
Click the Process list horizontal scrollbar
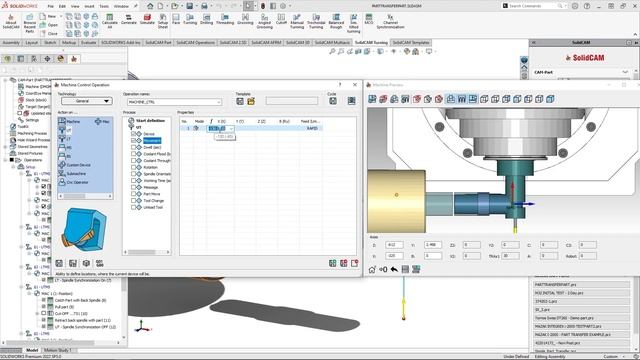pyautogui.click(x=147, y=252)
